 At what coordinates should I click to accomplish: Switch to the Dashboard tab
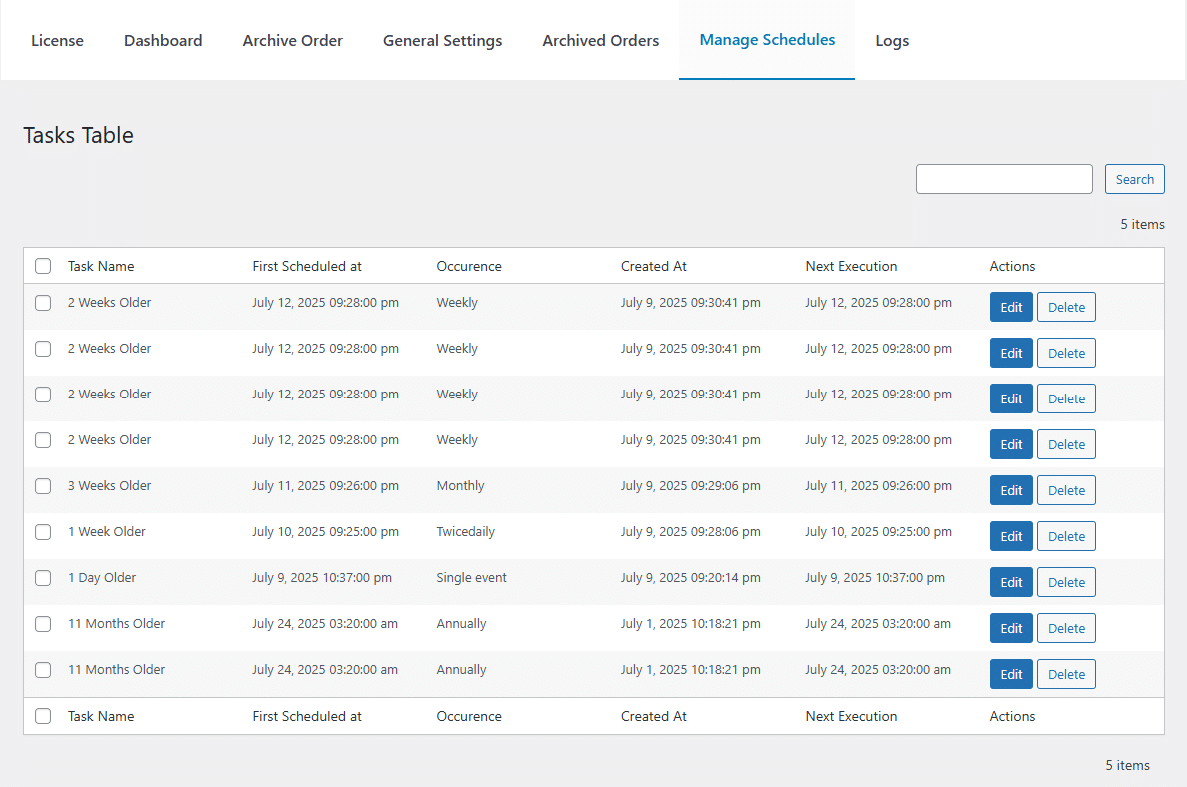[x=164, y=41]
